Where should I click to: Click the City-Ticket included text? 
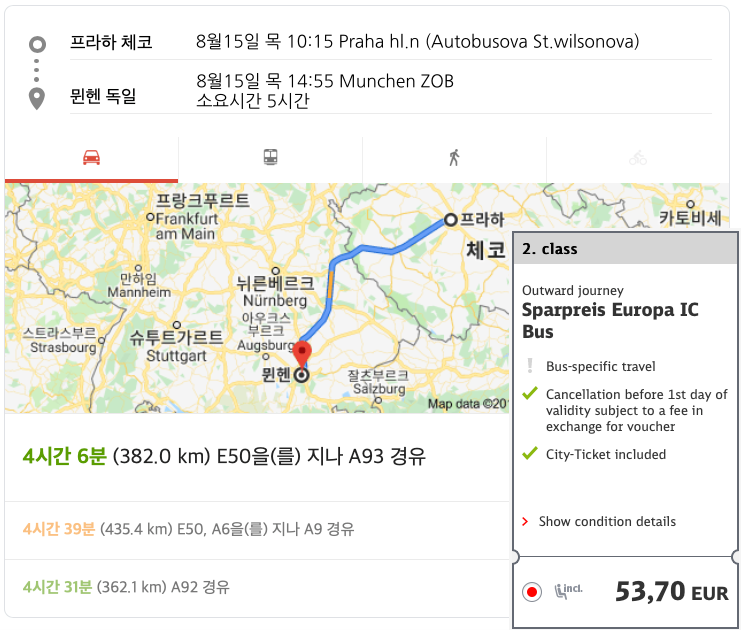[x=606, y=455]
